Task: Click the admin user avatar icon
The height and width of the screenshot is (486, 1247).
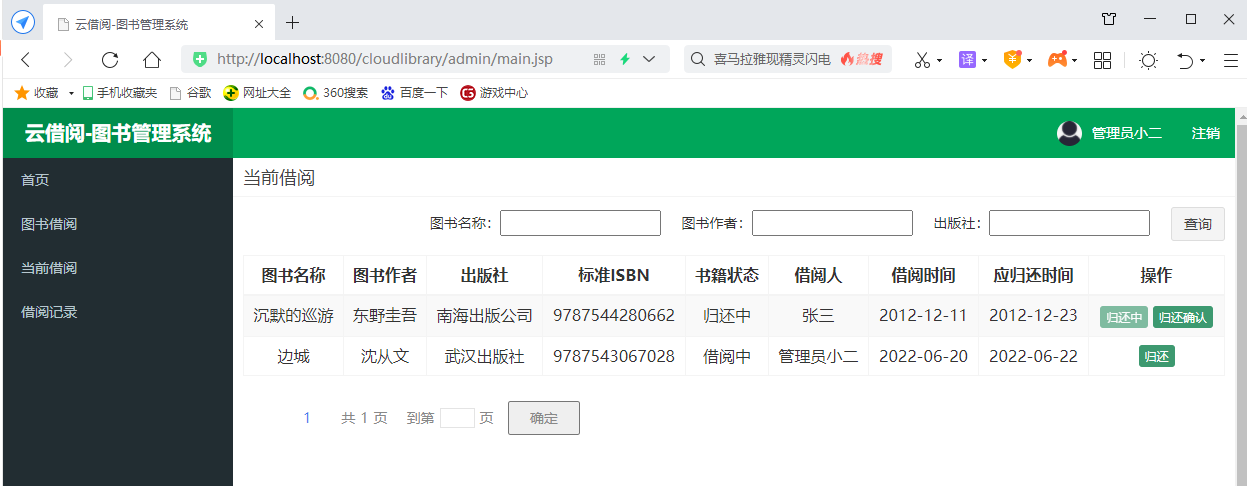Action: click(1069, 133)
